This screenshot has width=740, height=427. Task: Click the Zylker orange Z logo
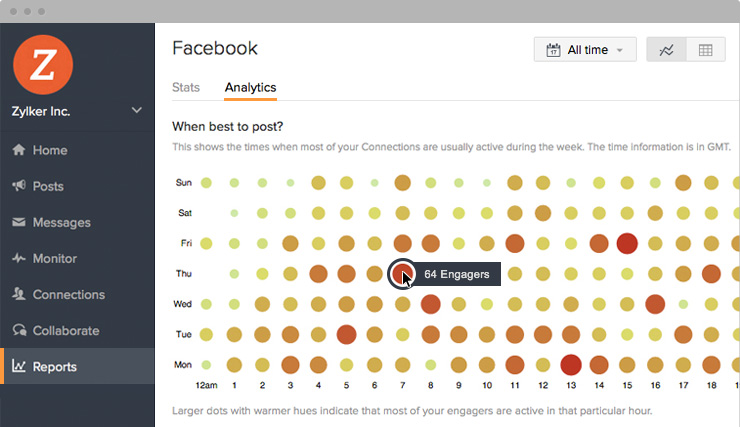coord(43,65)
